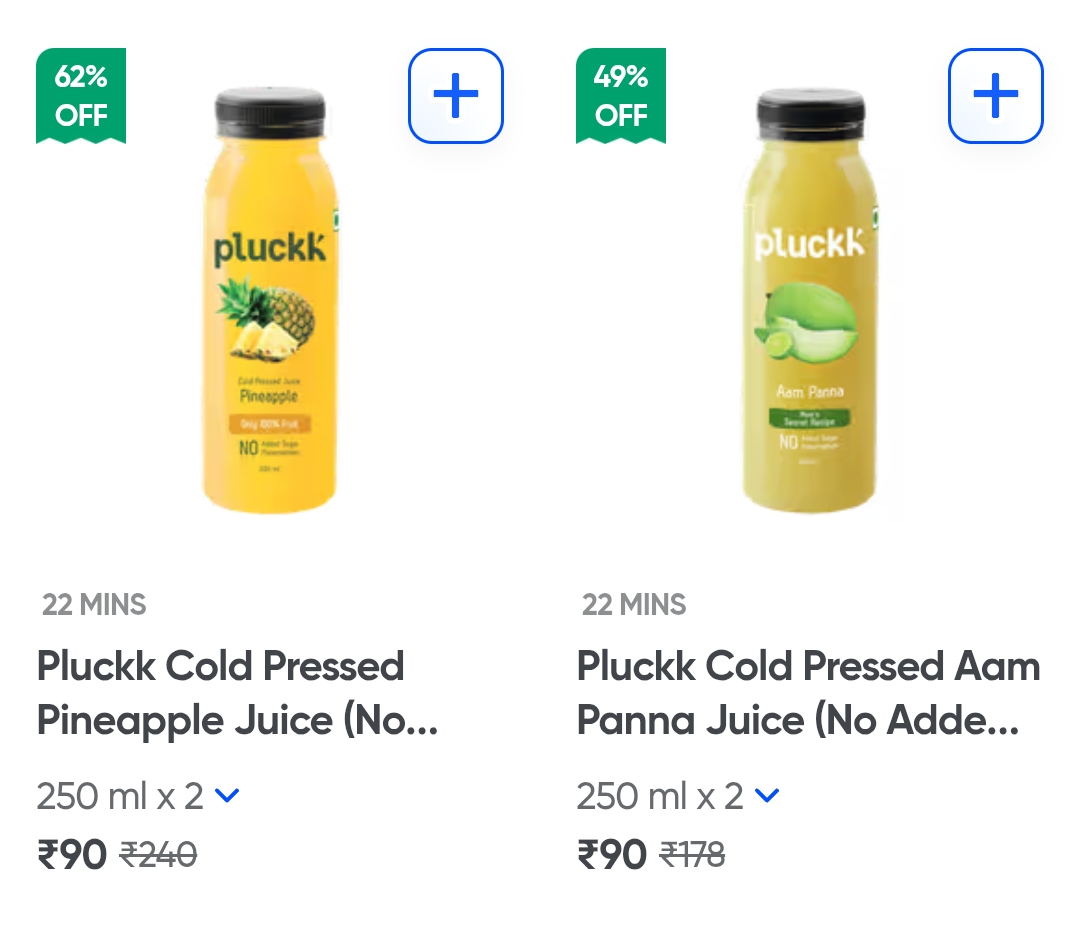Screen dimensions: 1079x929
Task: Click the struck-through ₹178 original price
Action: pyautogui.click(x=693, y=855)
